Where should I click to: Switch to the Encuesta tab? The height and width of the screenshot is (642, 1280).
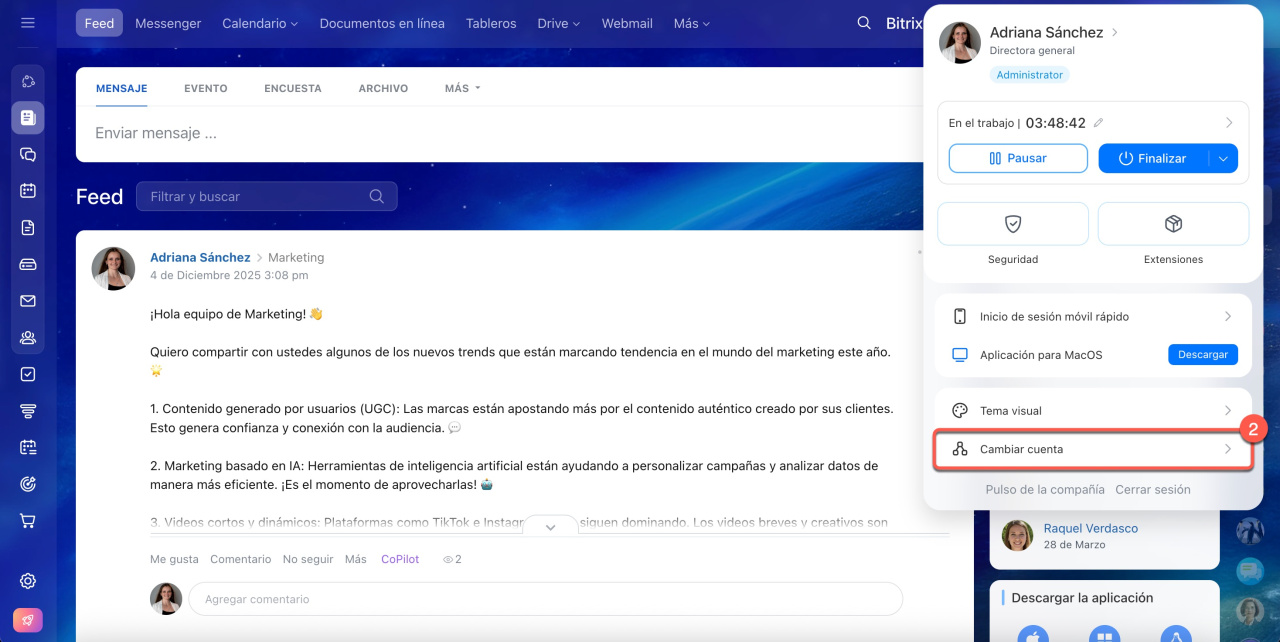pyautogui.click(x=292, y=88)
